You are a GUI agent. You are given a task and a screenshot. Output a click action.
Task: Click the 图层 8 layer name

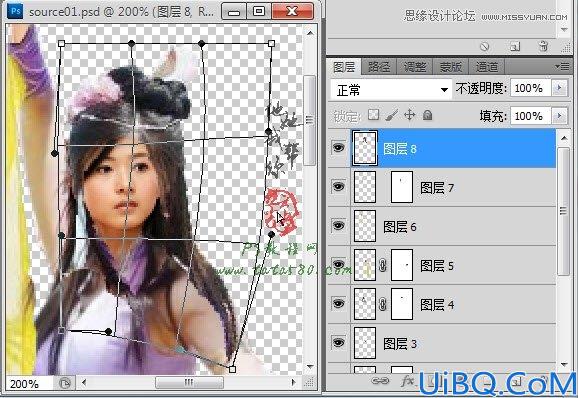click(400, 149)
